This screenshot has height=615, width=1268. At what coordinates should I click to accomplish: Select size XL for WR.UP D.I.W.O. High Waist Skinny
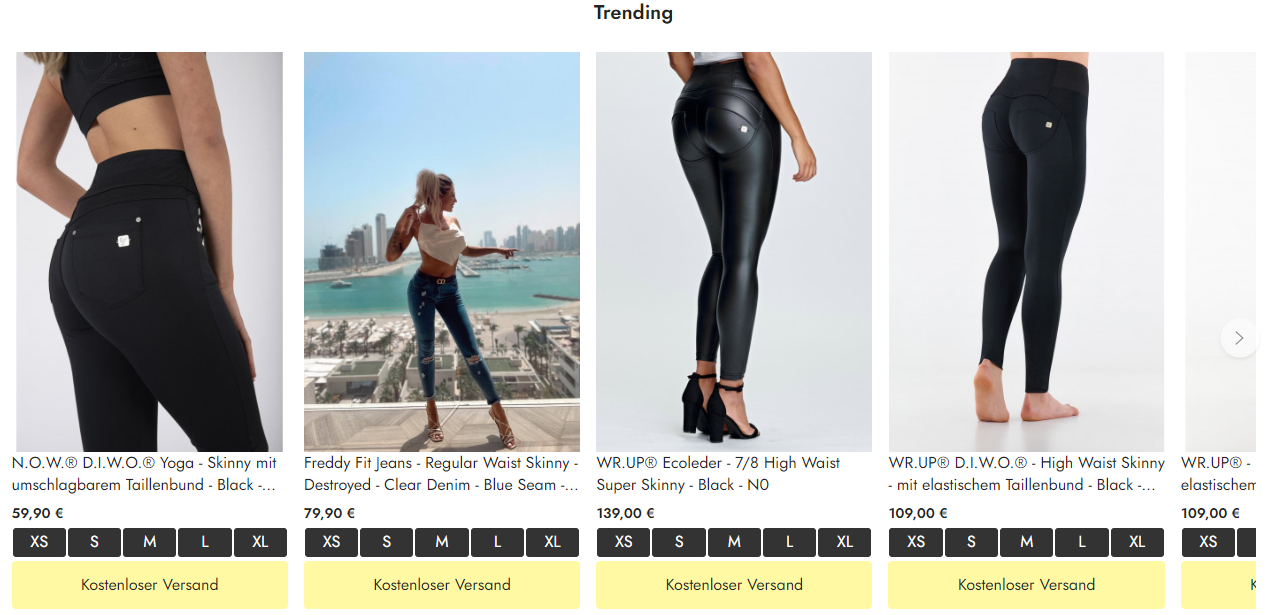(x=1137, y=542)
